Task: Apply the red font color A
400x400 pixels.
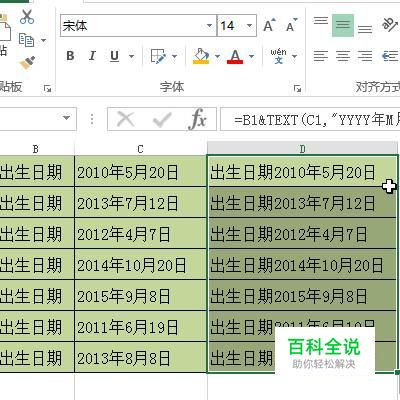Action: [235, 56]
